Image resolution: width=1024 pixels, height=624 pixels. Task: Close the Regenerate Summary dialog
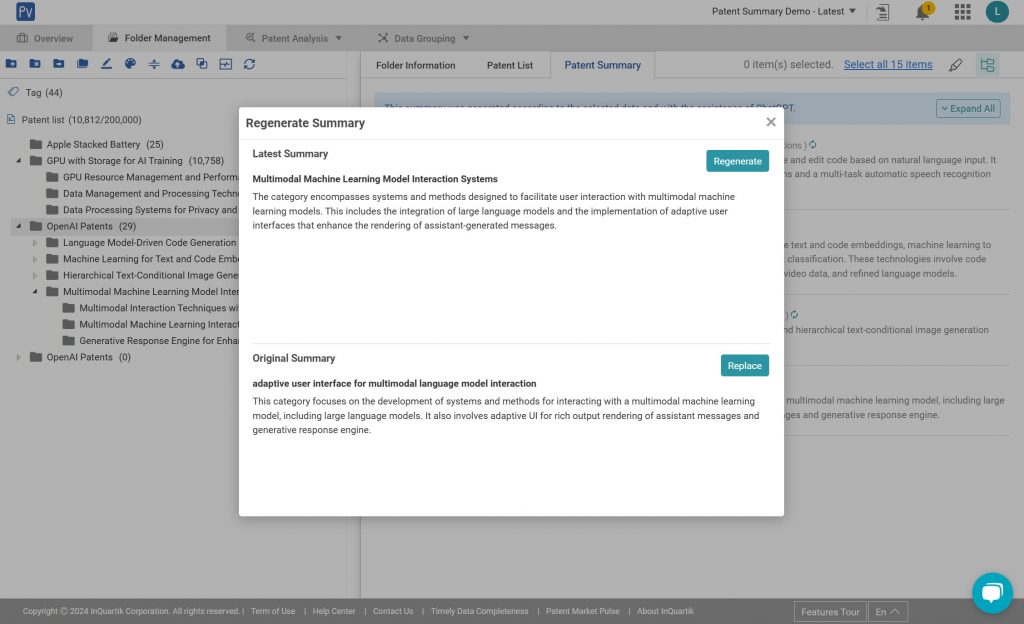[x=771, y=122]
